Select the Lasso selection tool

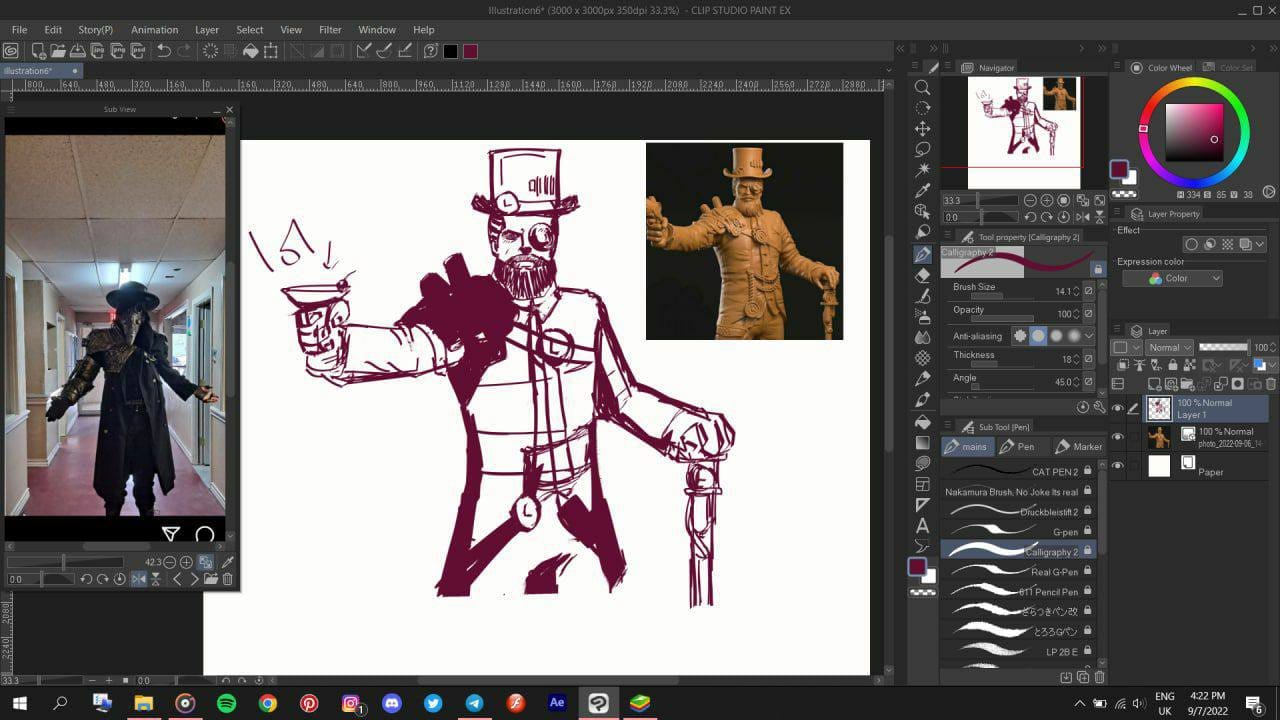pyautogui.click(x=922, y=149)
